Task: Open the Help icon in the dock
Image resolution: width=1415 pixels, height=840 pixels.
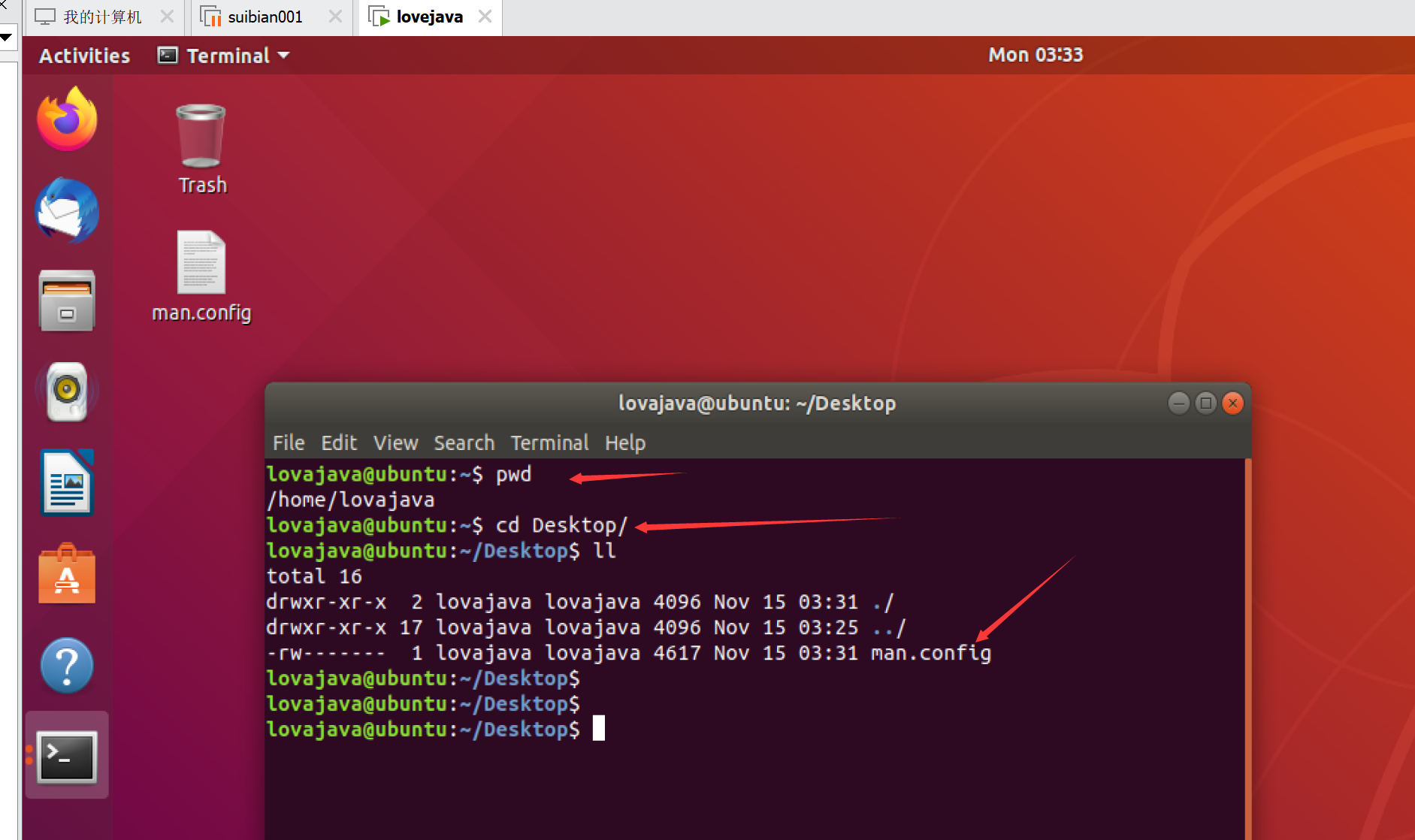Action: coord(67,666)
